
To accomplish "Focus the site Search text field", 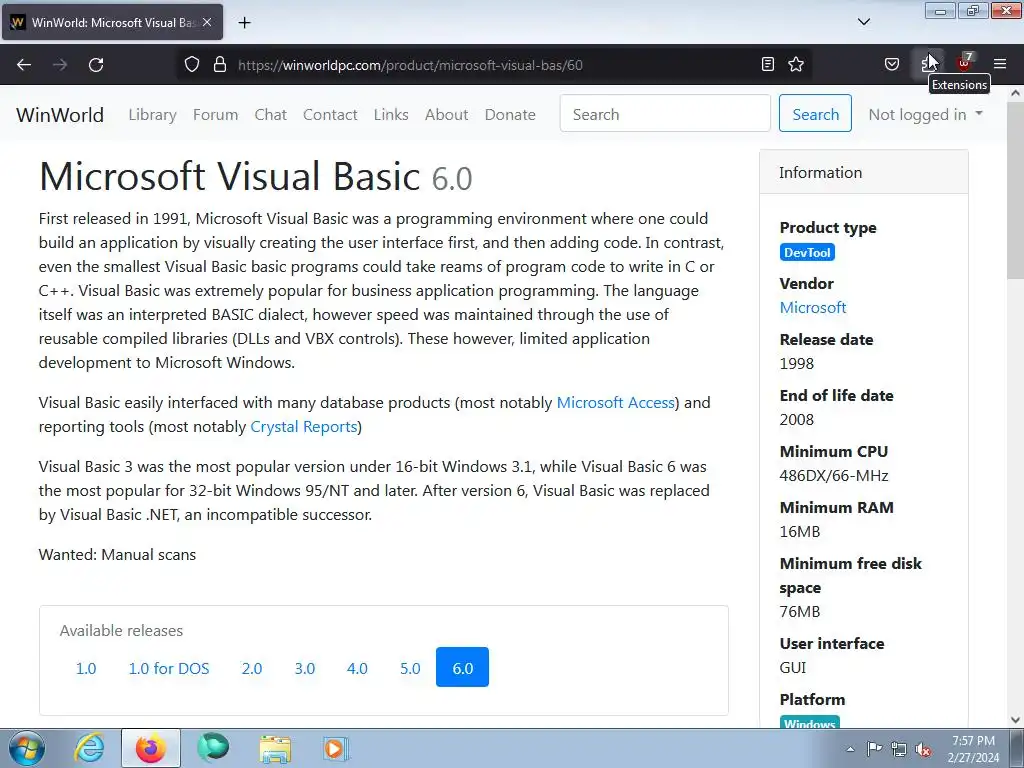I will [x=665, y=113].
